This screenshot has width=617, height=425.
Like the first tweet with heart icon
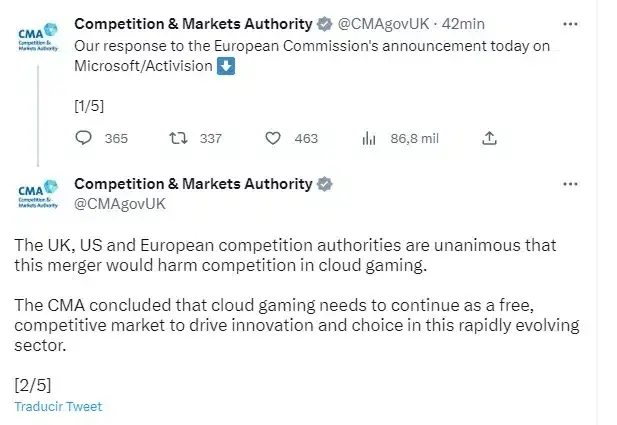(273, 138)
